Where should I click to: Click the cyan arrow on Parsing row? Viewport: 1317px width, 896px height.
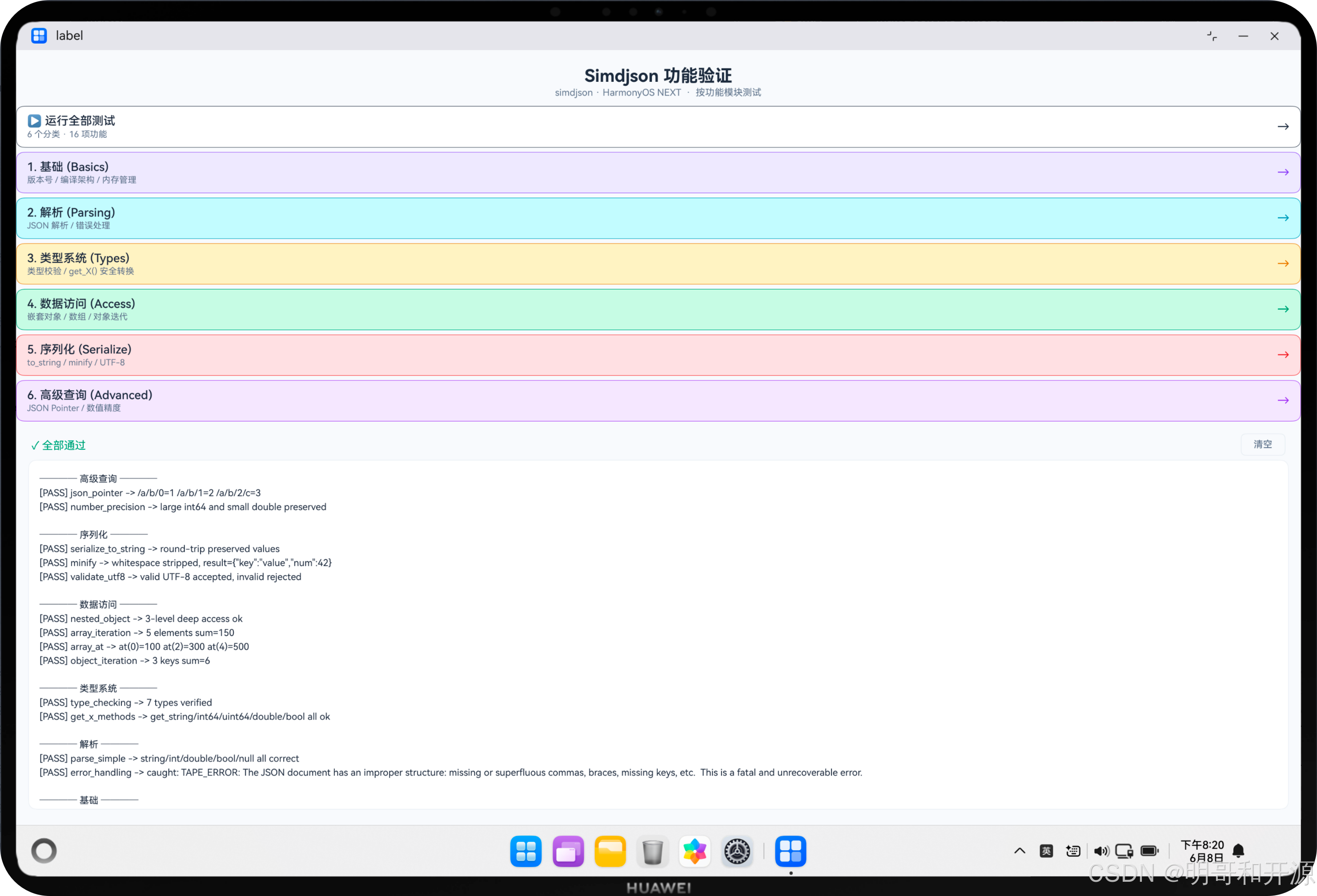click(x=1283, y=218)
